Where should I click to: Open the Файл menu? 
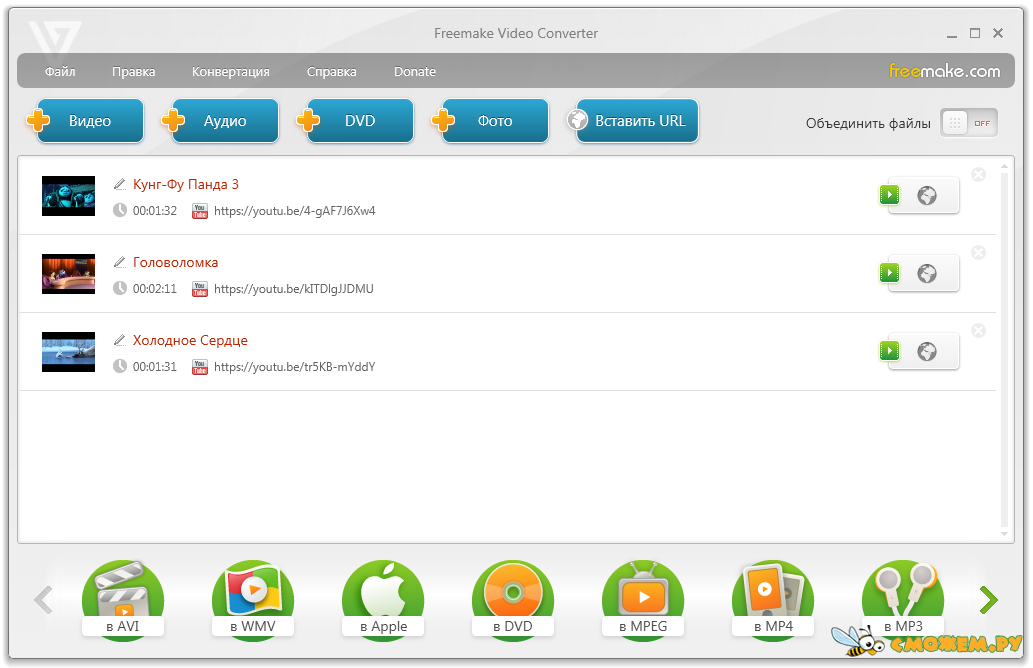tap(60, 71)
